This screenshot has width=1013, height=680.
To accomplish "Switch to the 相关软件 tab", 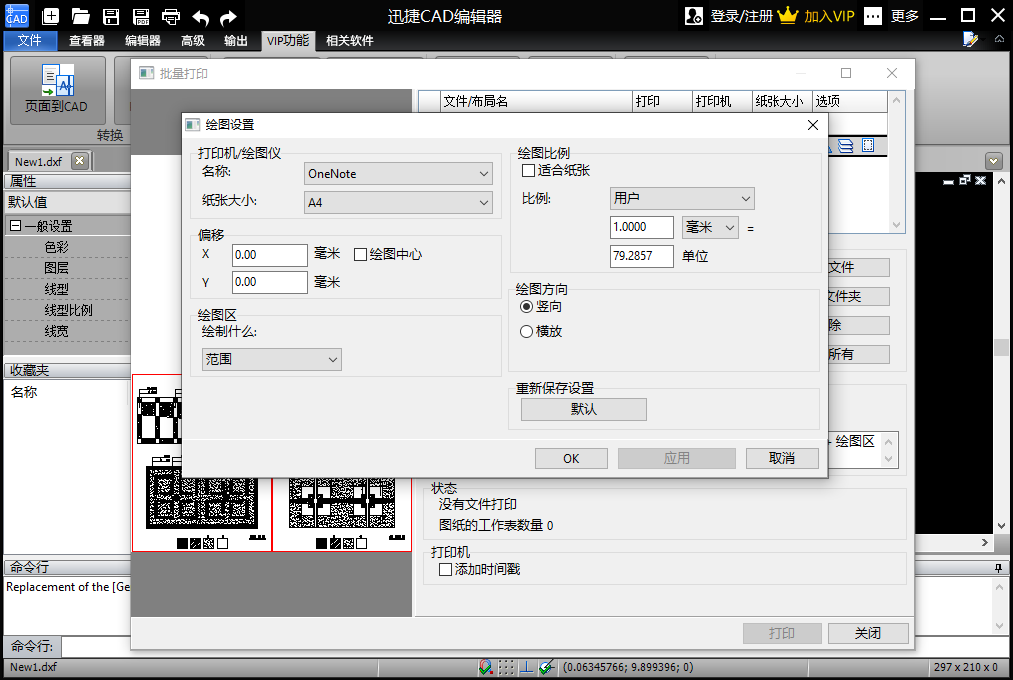I will click(x=350, y=41).
